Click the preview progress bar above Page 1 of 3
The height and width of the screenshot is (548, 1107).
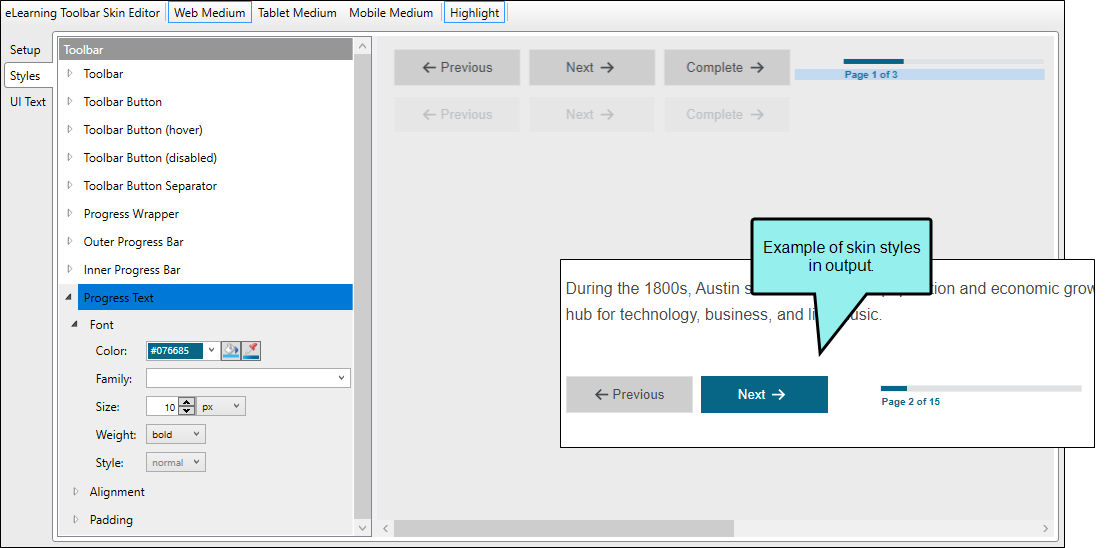coord(943,61)
